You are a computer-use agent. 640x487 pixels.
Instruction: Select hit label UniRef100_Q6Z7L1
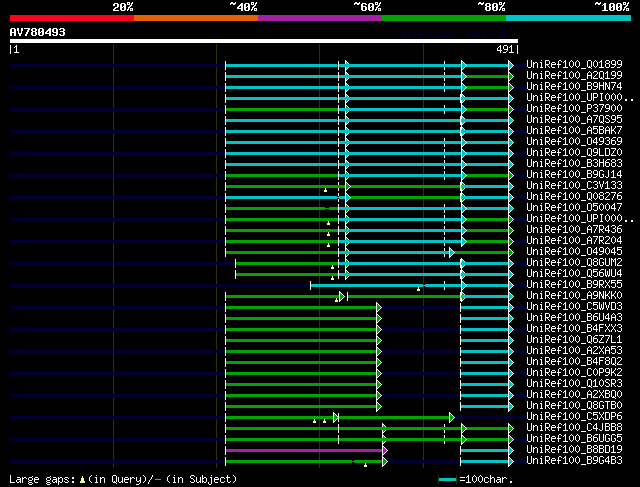574,340
